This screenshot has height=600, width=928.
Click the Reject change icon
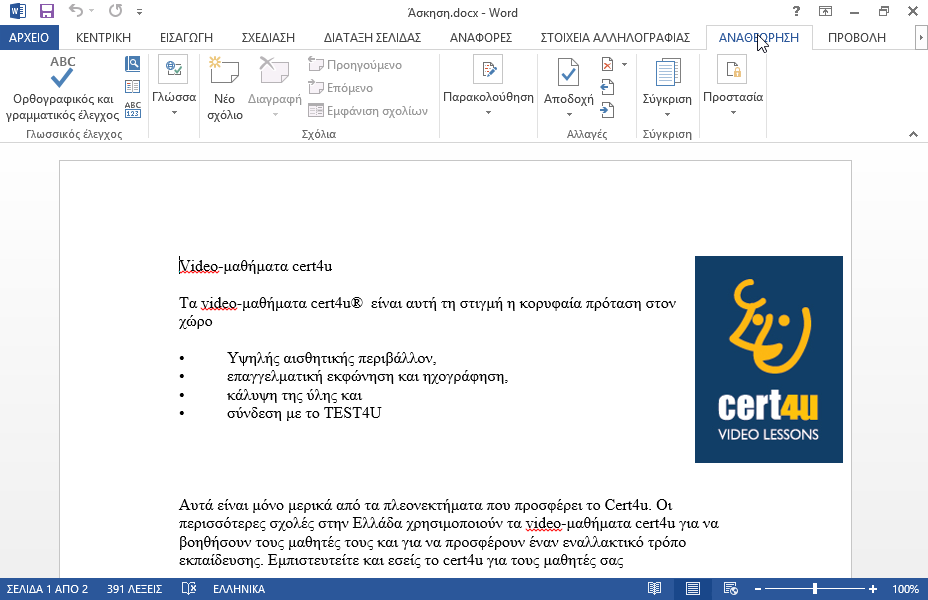(607, 64)
